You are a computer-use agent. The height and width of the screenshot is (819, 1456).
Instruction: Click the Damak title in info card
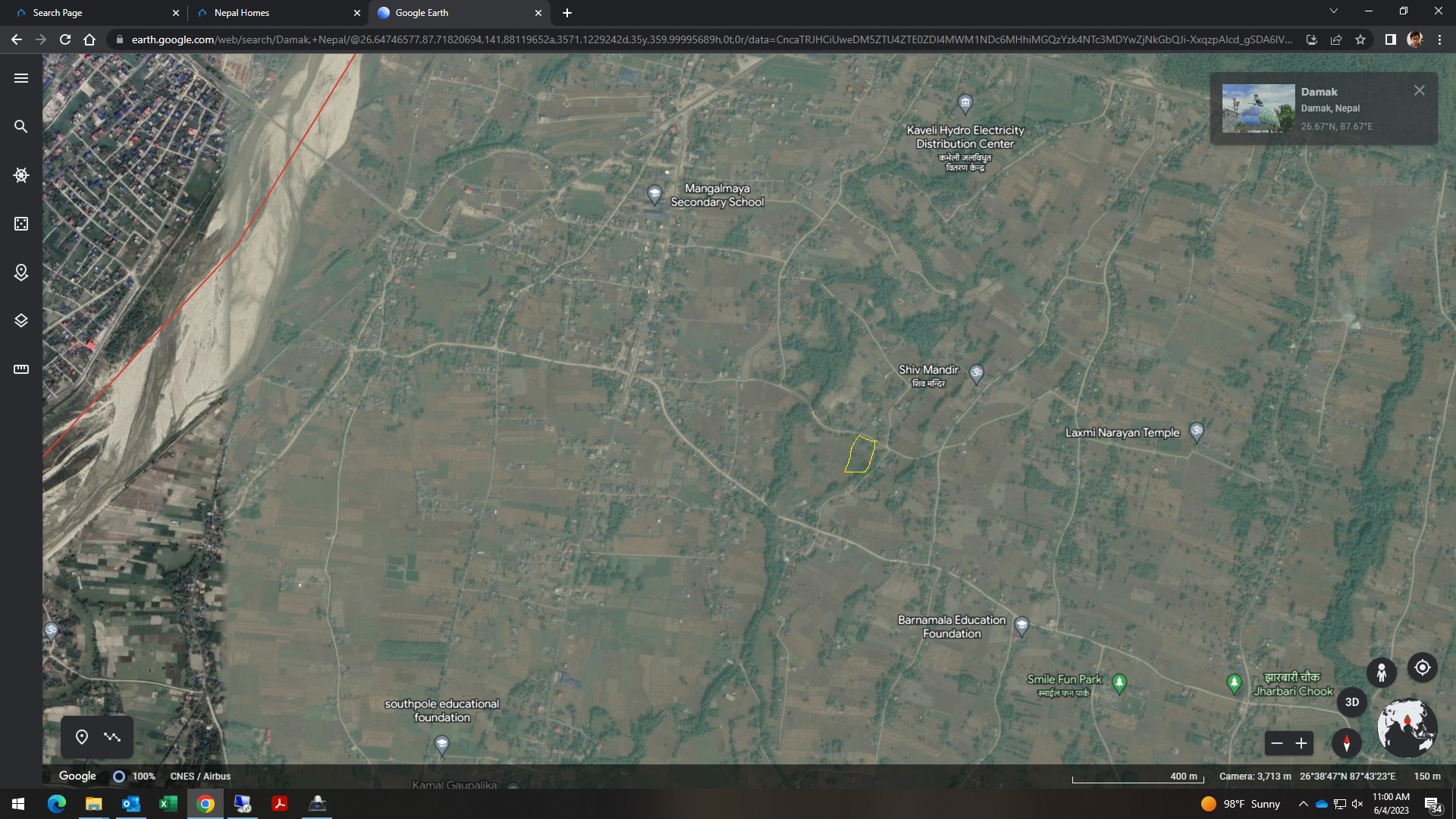coord(1319,92)
